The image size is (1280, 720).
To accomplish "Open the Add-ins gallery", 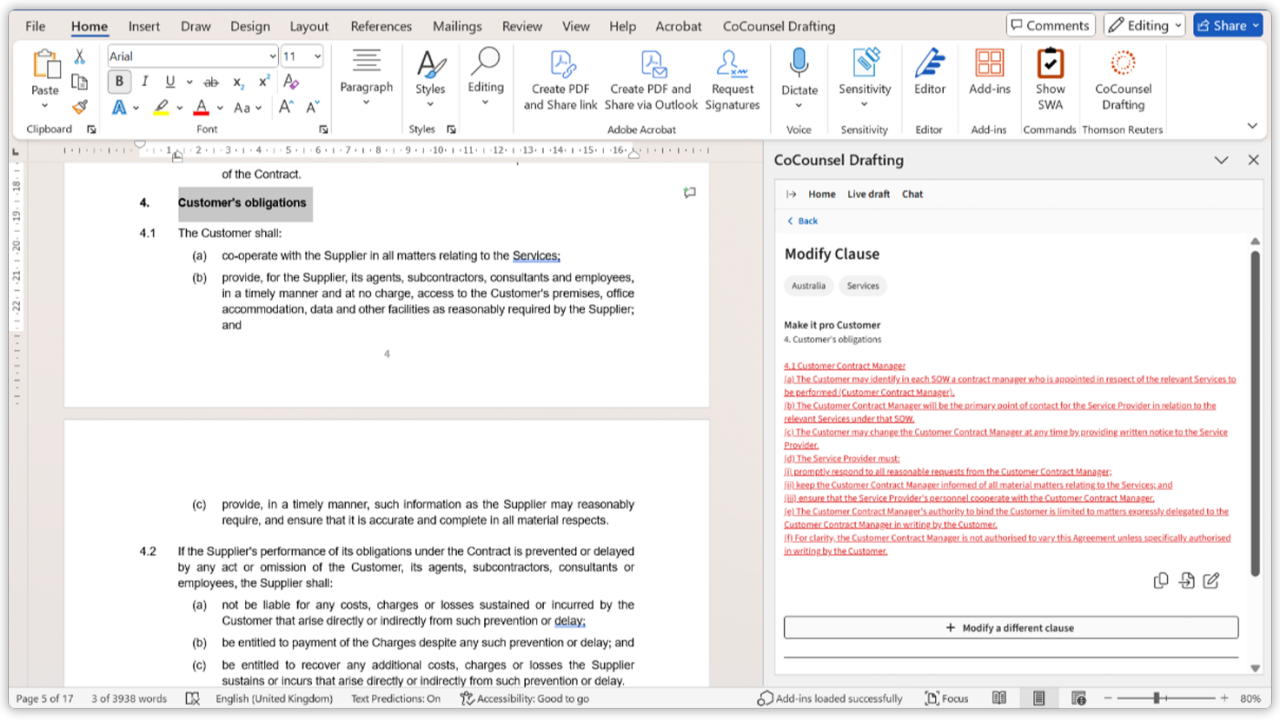I will 990,73.
